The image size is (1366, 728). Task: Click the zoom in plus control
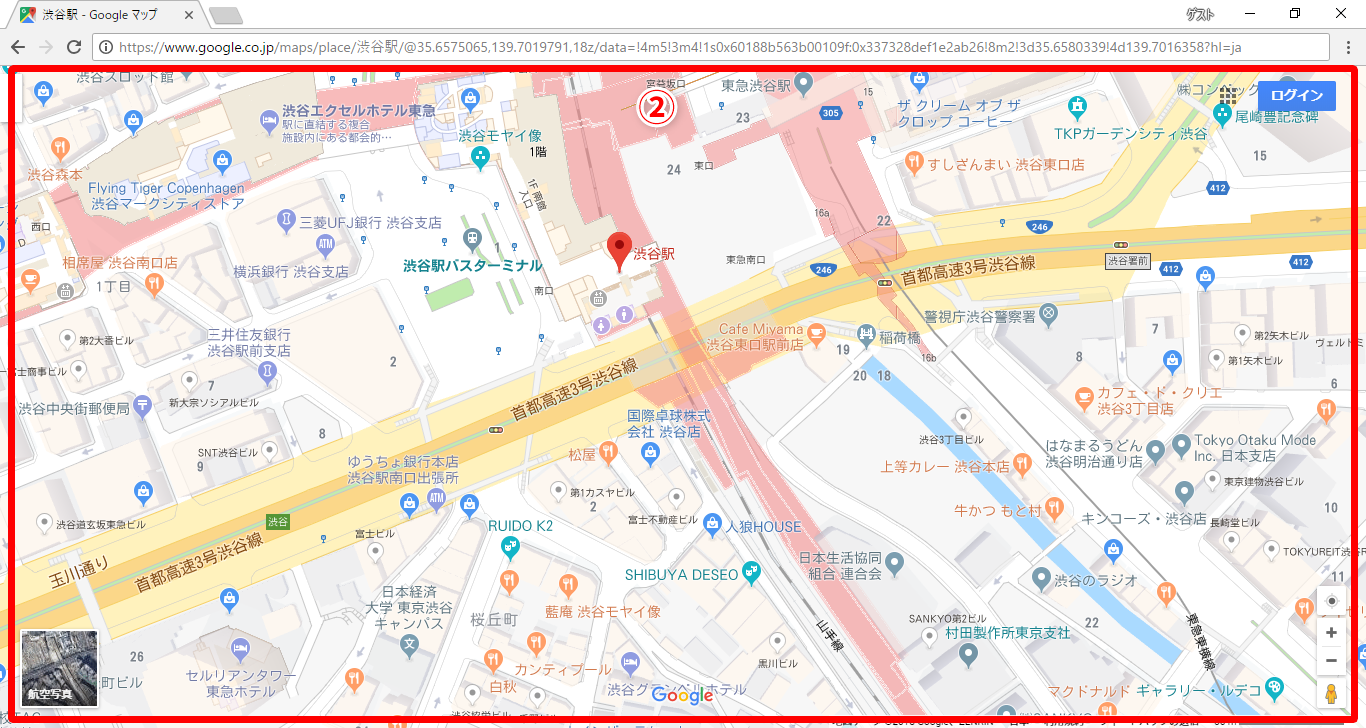(1332, 632)
